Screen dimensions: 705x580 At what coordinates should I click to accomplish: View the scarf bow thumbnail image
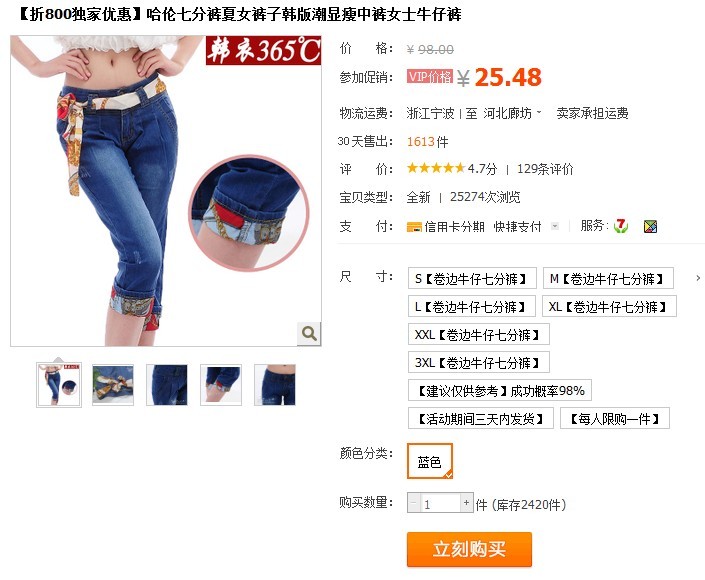coord(113,385)
